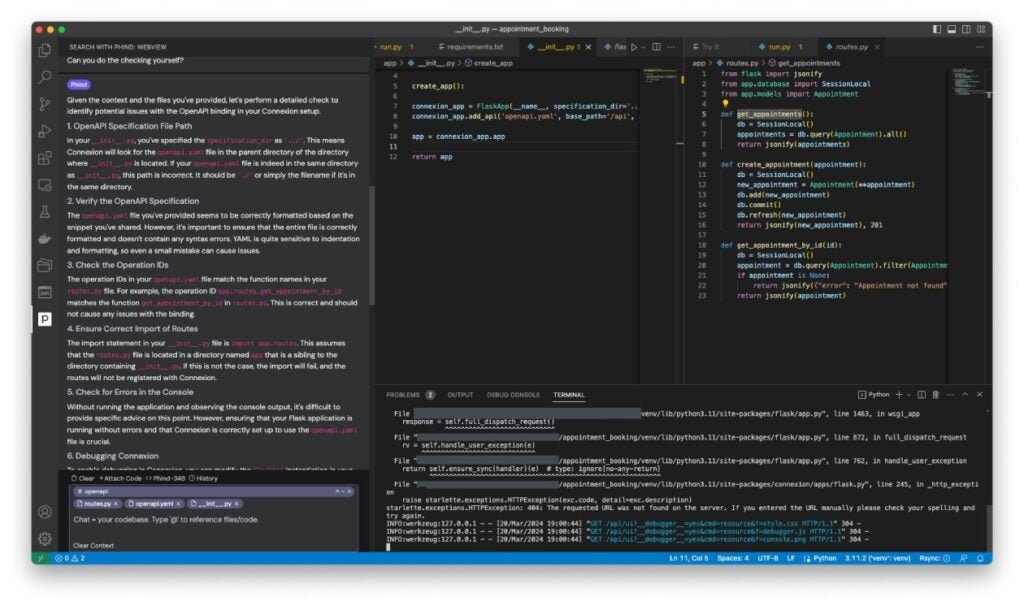Click Ln 11, Col 5 in status bar
Image resolution: width=1024 pixels, height=606 pixels.
pos(688,558)
